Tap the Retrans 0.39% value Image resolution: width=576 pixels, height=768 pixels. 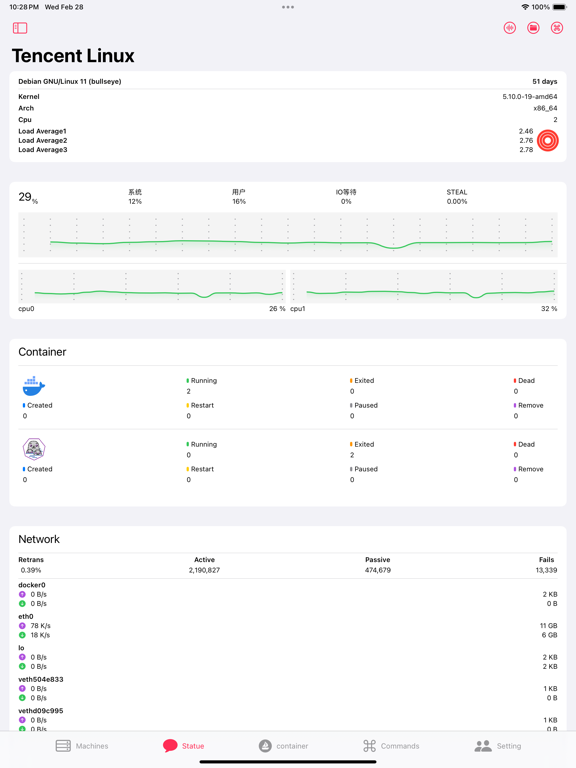tap(31, 570)
